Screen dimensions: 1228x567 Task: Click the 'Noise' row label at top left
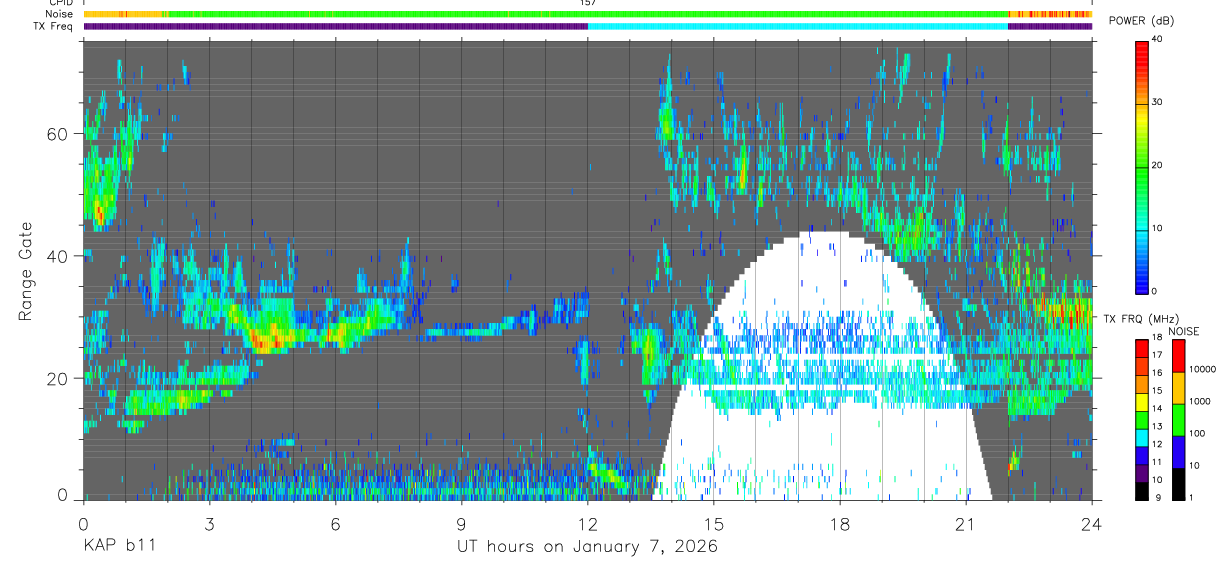[x=59, y=15]
